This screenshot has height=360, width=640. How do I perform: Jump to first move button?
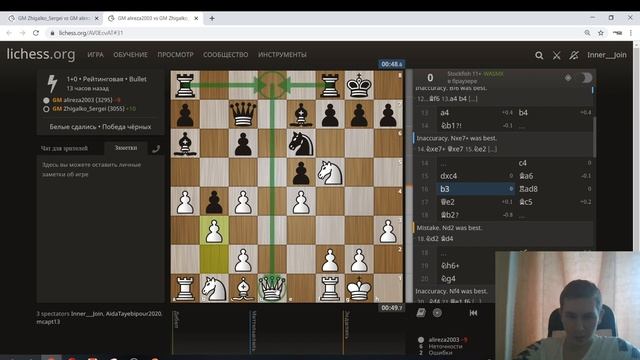coord(473,313)
